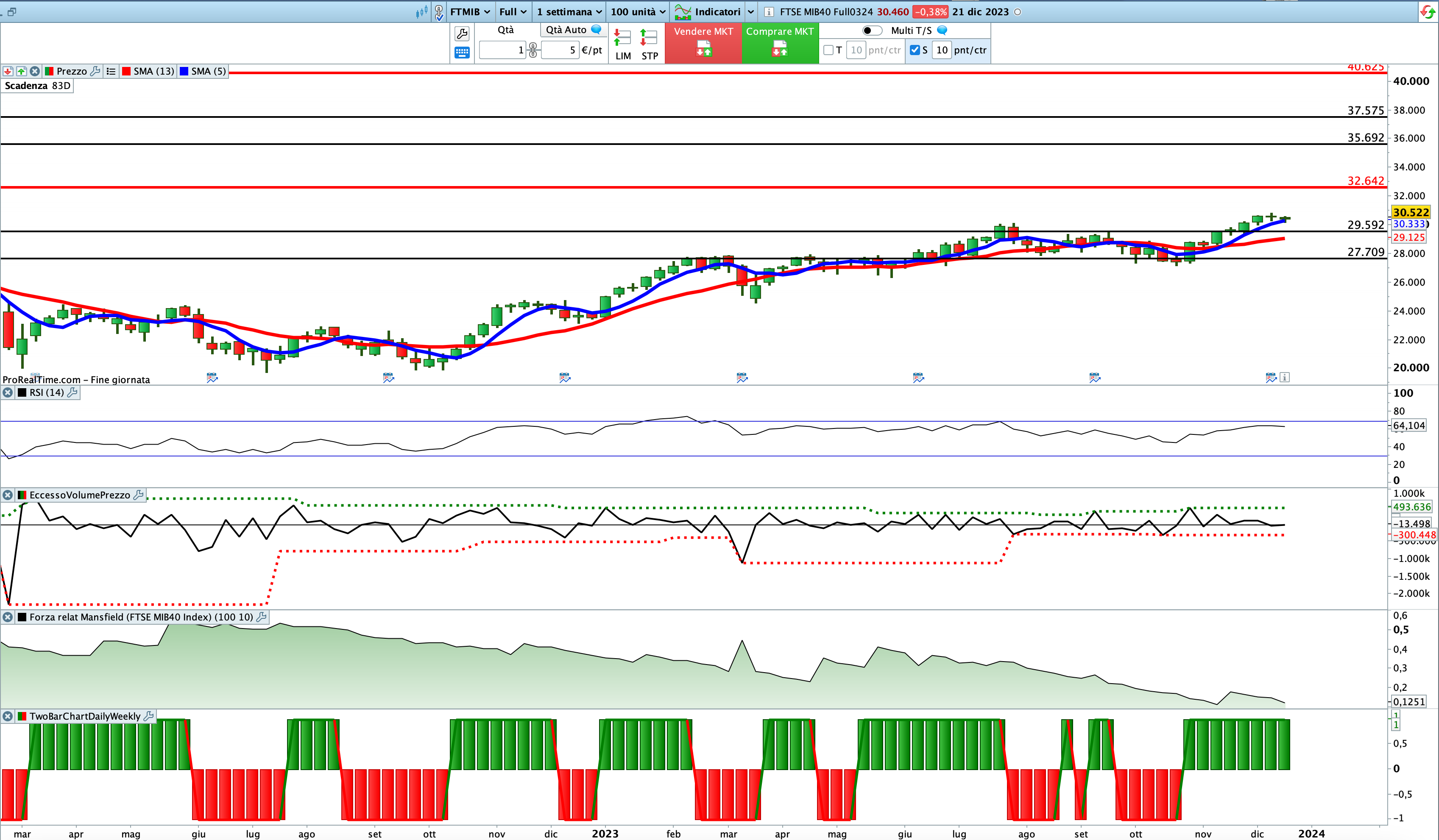The height and width of the screenshot is (840, 1439).
Task: Click the chain link between quantity fields
Action: [x=533, y=50]
